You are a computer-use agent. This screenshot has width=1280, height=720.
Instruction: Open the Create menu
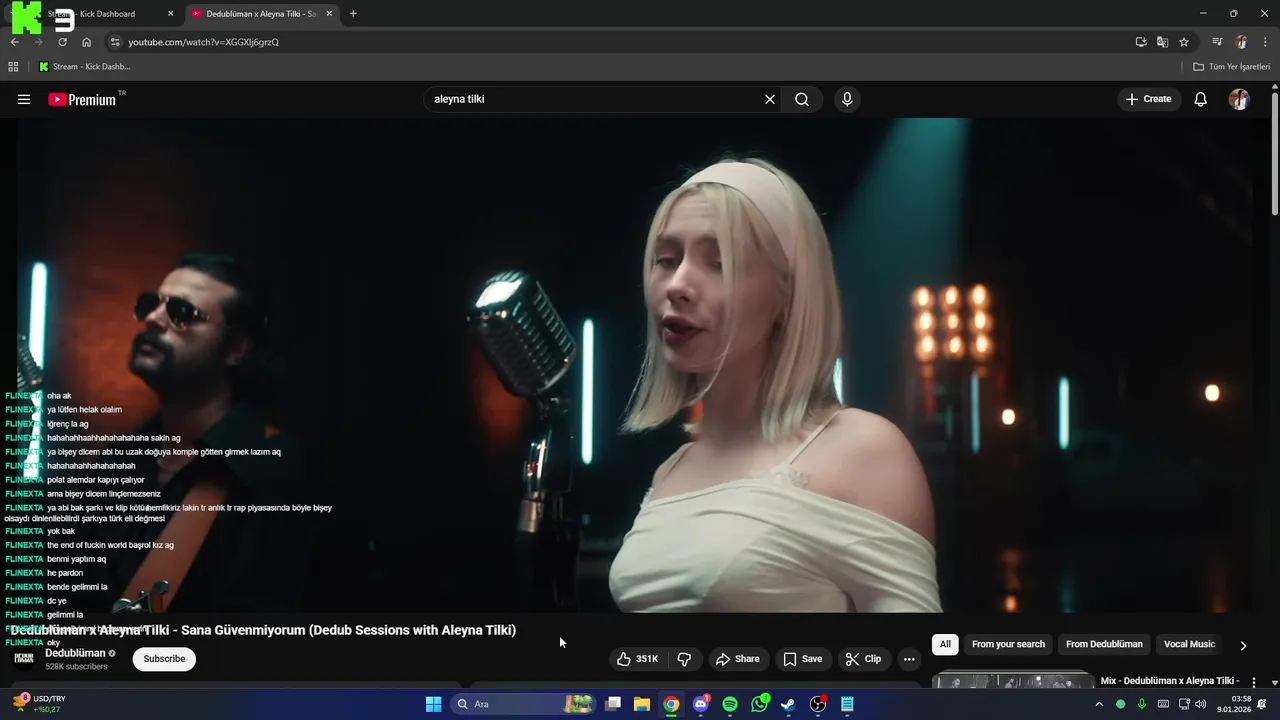pos(1148,99)
